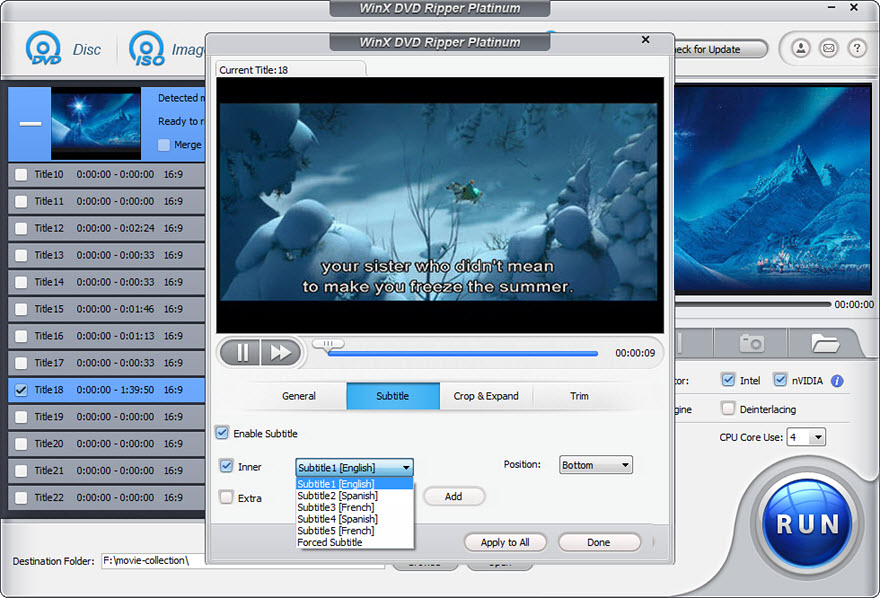Image resolution: width=880 pixels, height=598 pixels.
Task: Open destination folder via folder icon
Action: (823, 341)
